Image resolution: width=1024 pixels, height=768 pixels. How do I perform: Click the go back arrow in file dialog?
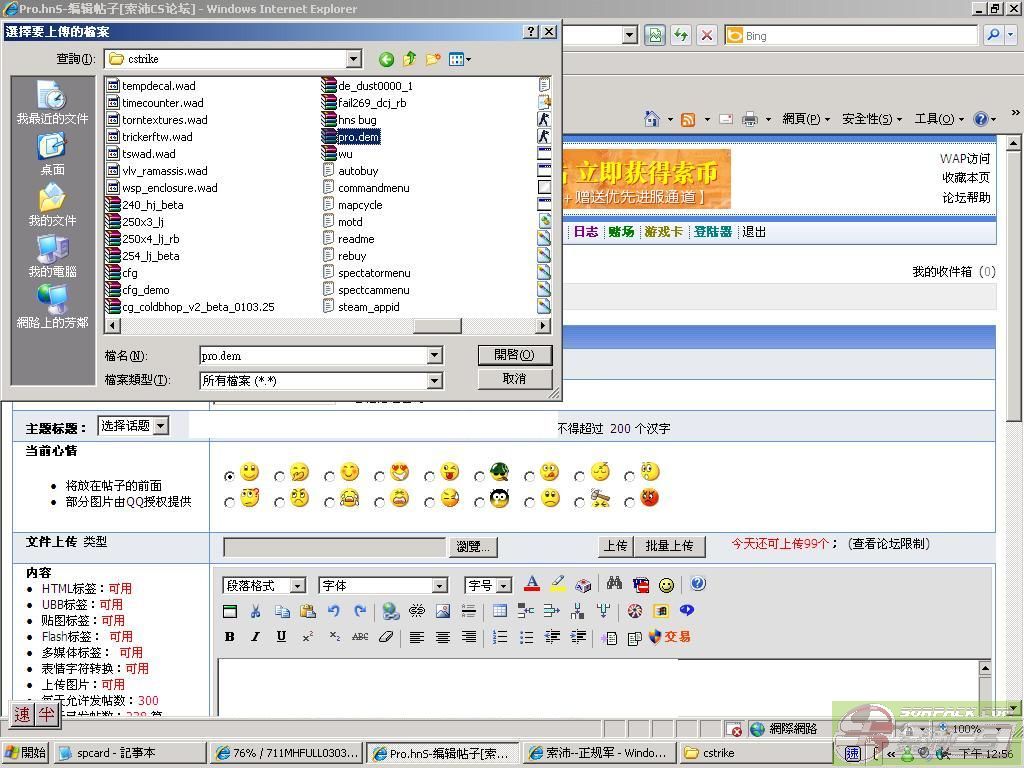coord(386,60)
